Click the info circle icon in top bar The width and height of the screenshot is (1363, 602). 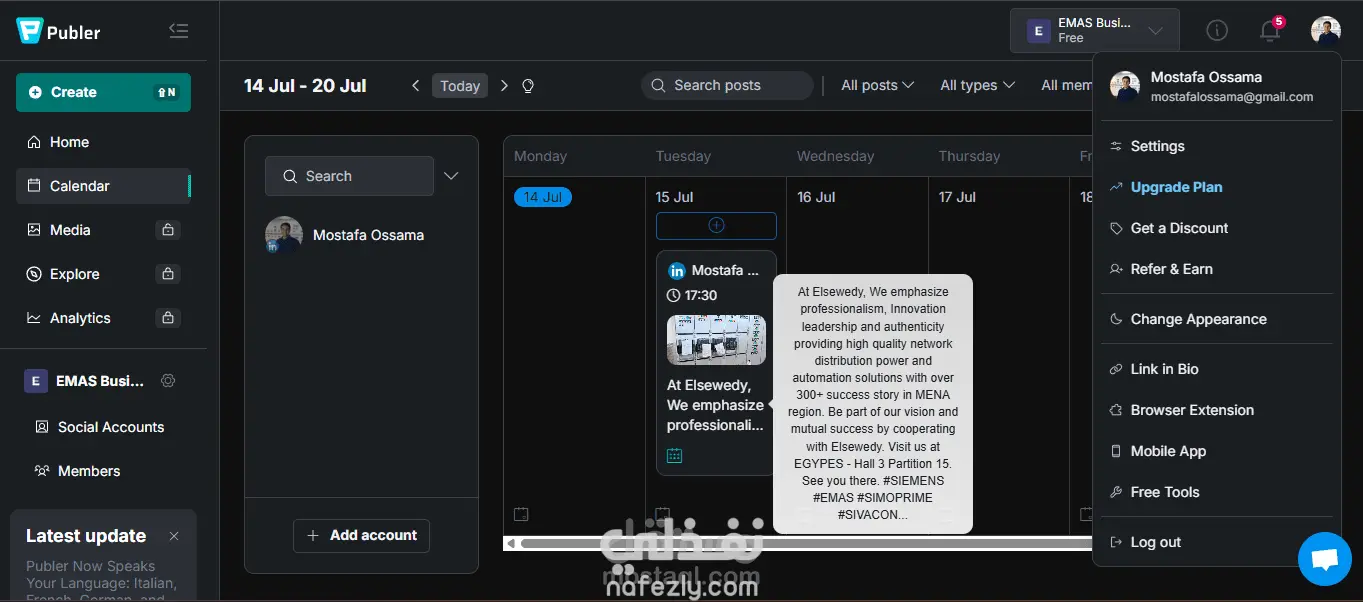pyautogui.click(x=1217, y=30)
